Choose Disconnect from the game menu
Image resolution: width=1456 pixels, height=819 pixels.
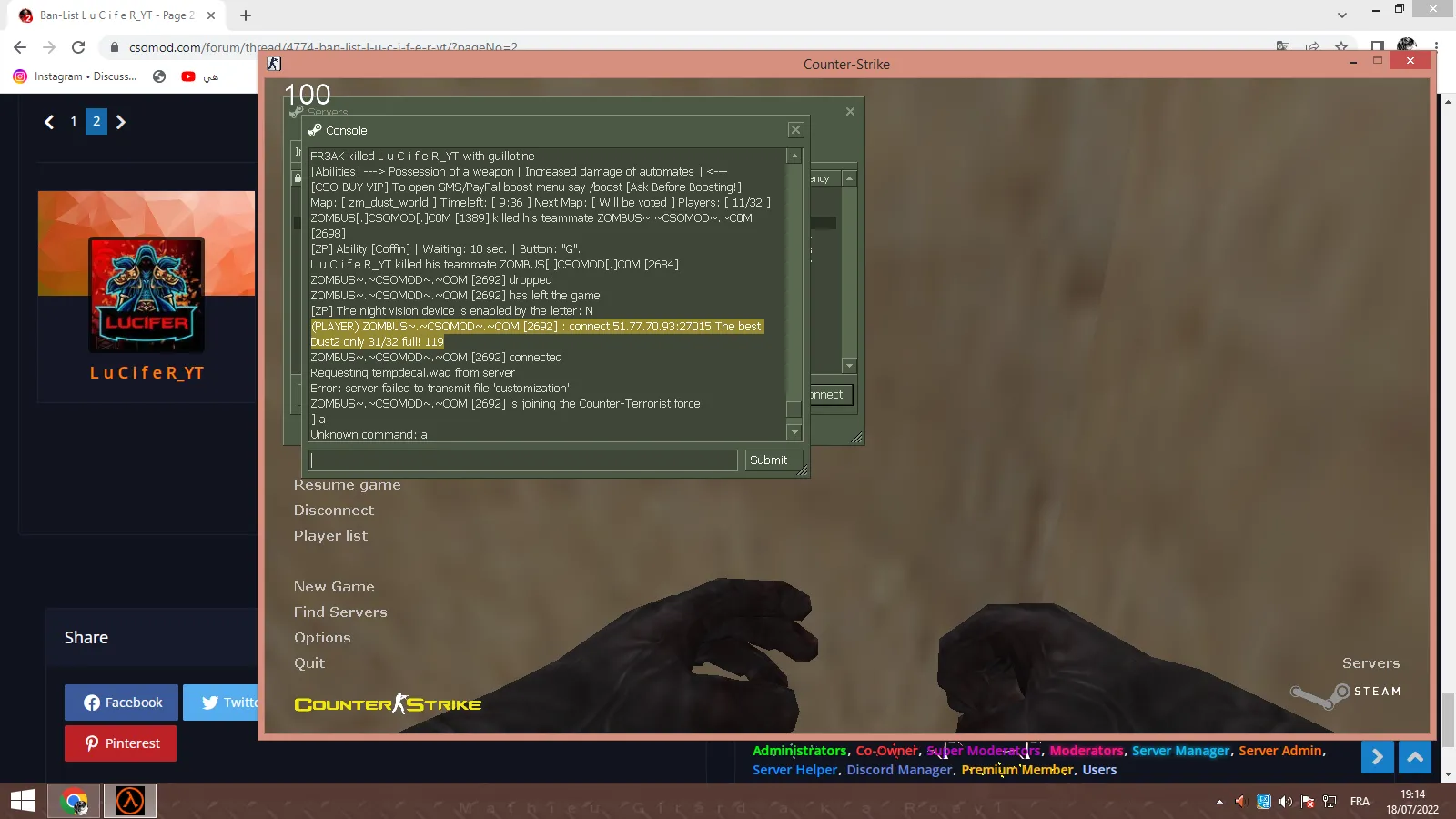coord(334,511)
